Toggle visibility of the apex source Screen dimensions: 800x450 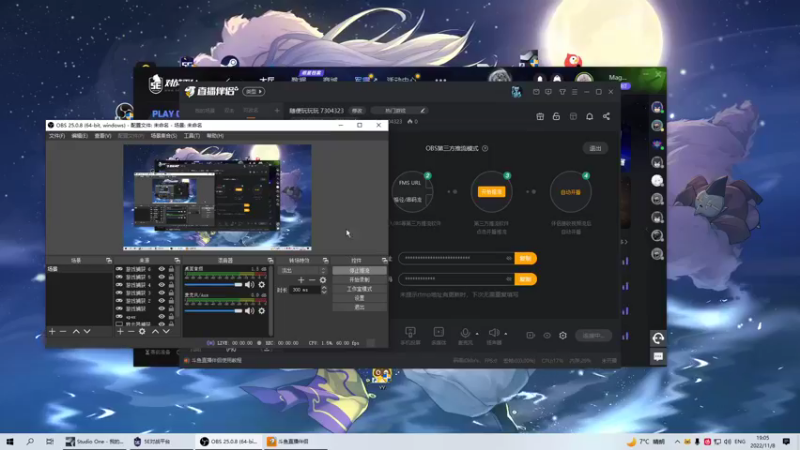pos(162,316)
